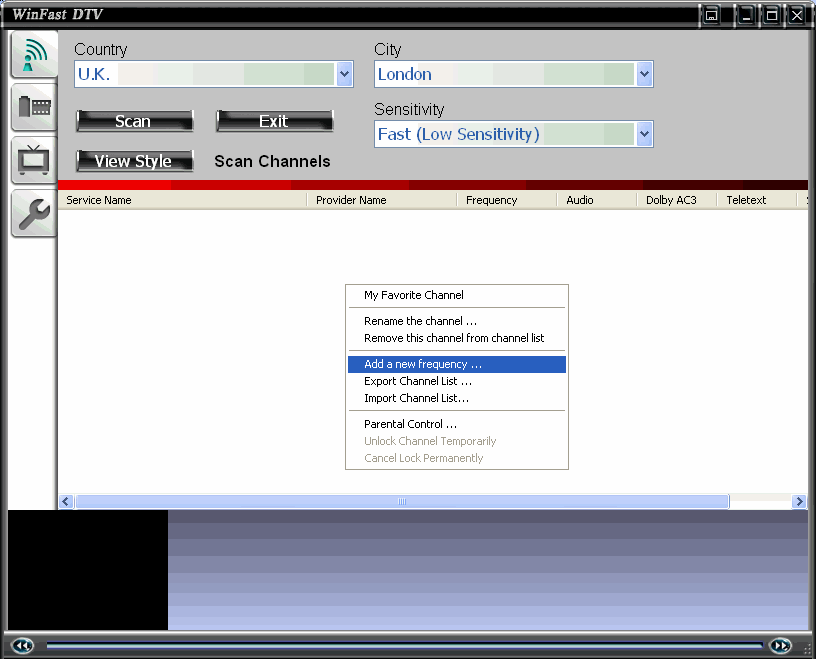Click the Exit button

275,121
